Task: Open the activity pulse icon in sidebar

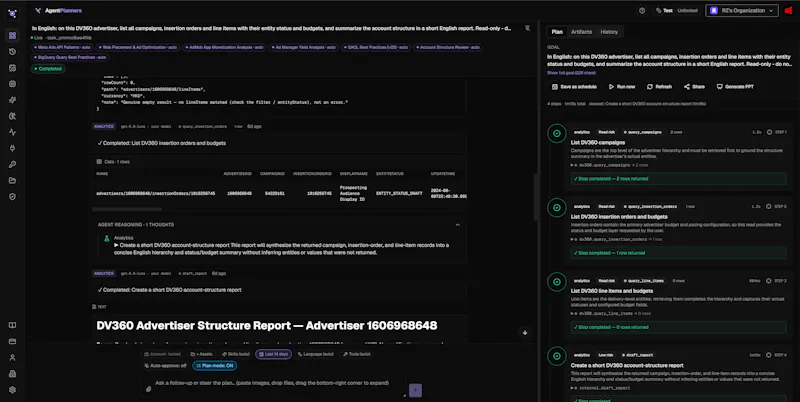Action: click(x=12, y=132)
